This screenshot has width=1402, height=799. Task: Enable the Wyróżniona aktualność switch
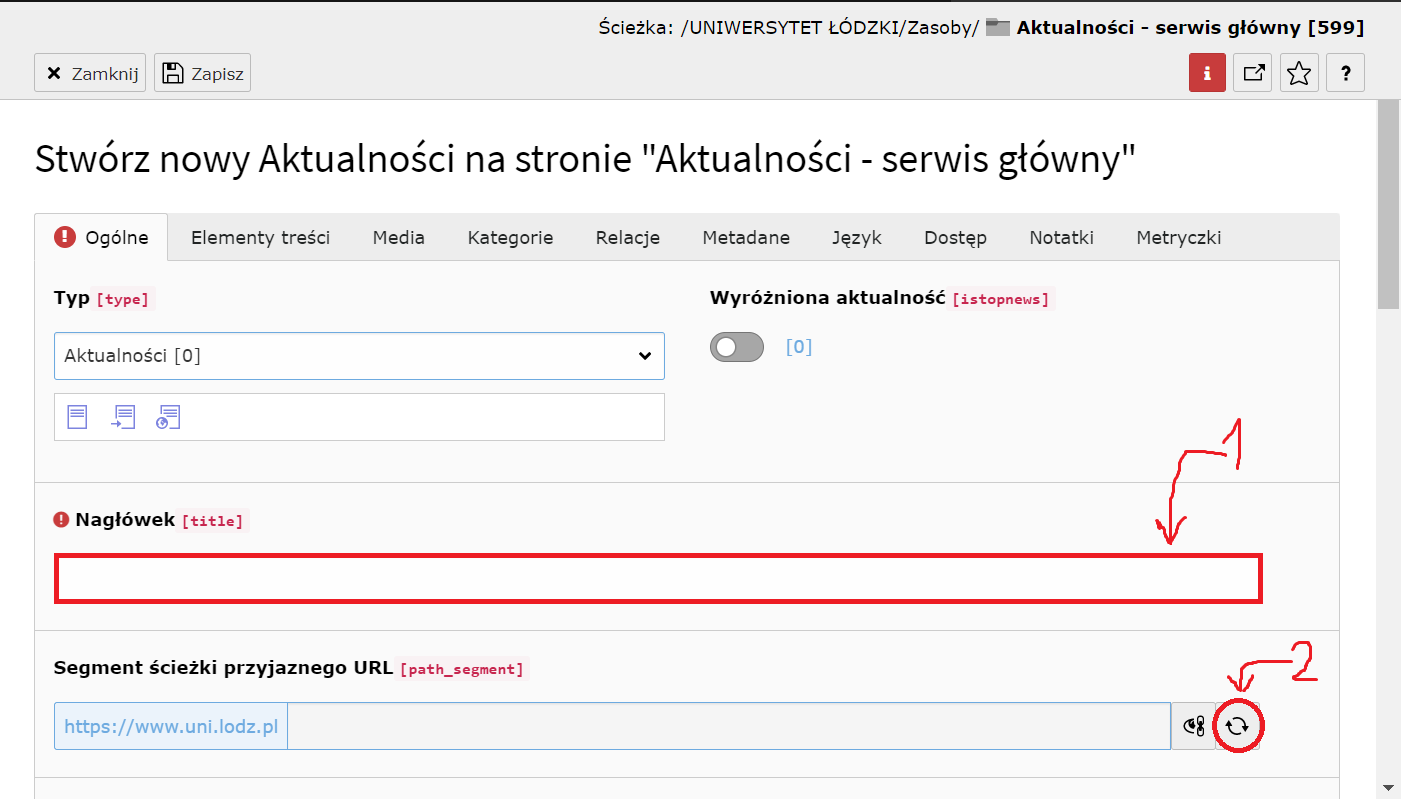tap(736, 347)
